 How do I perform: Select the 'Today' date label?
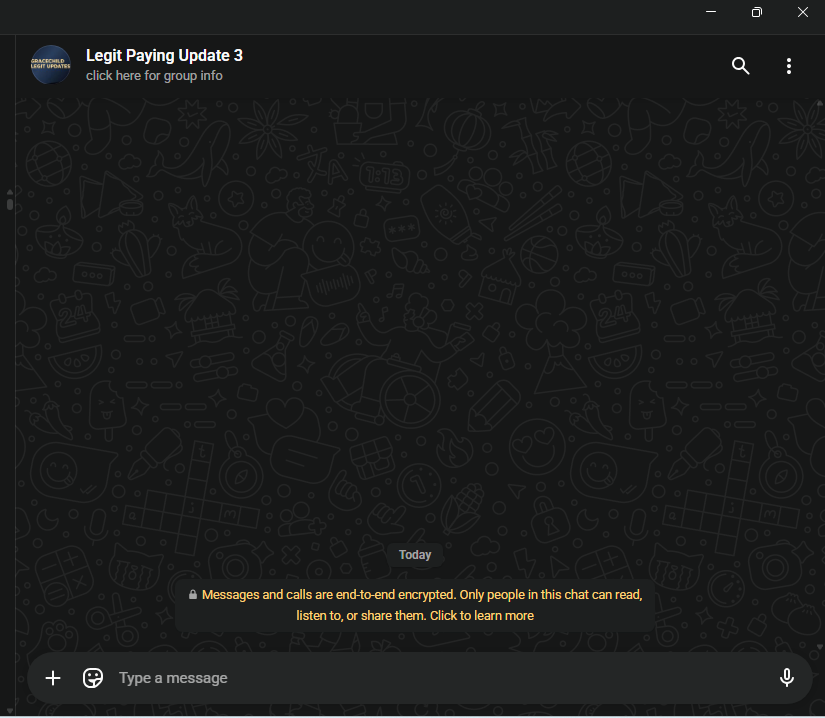click(x=415, y=555)
